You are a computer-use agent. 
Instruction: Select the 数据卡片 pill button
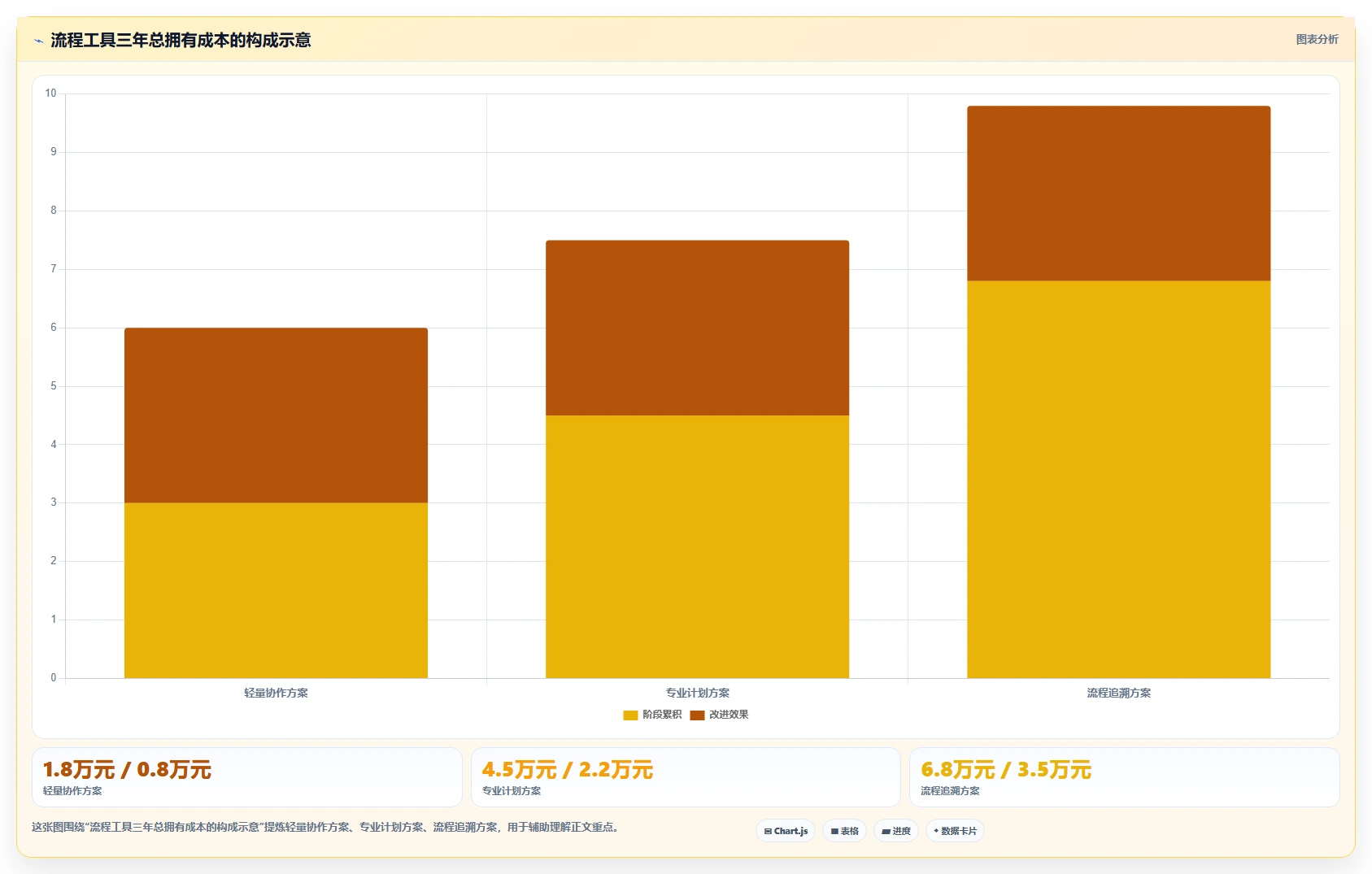[x=955, y=831]
